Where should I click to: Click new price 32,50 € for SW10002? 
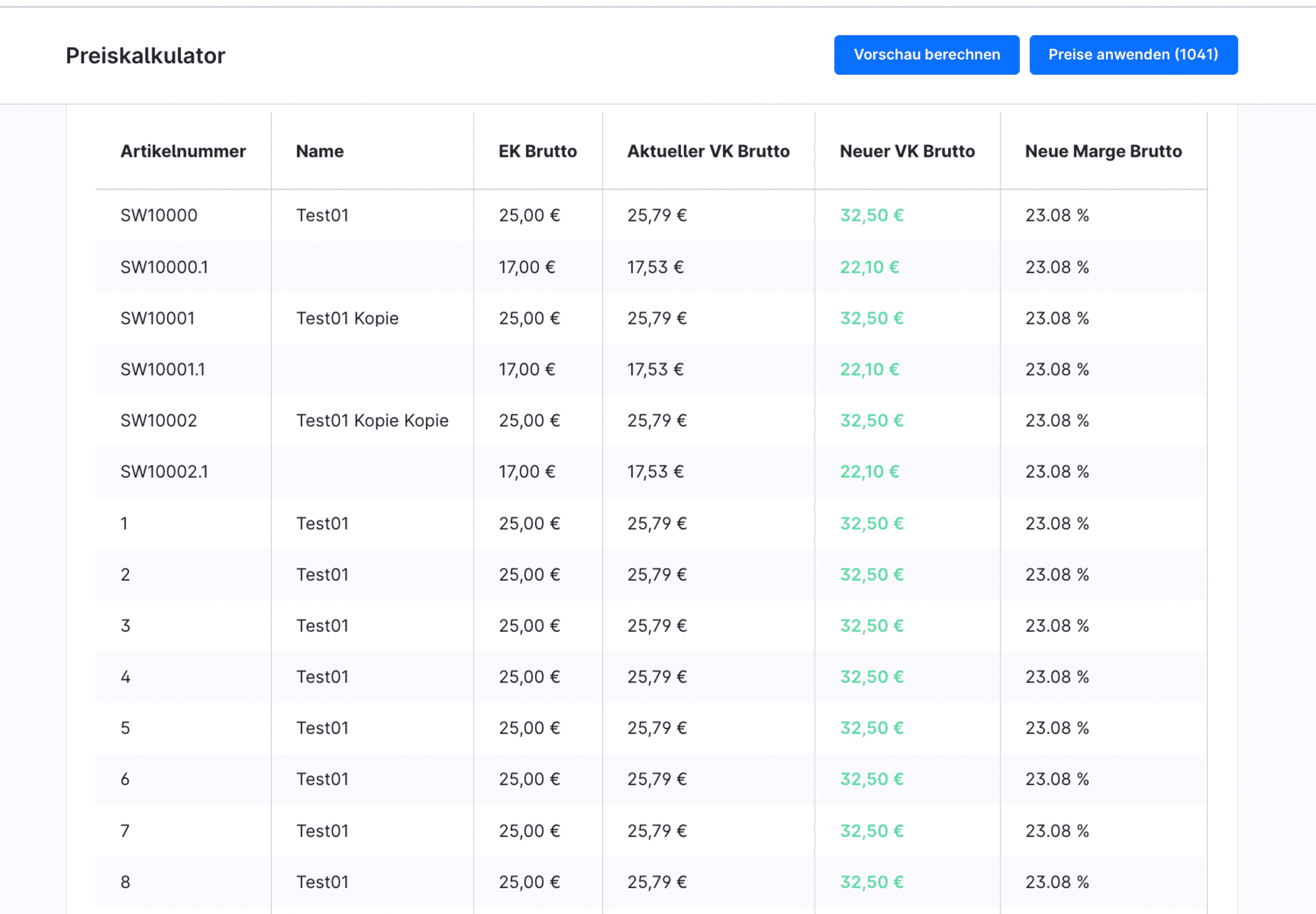(x=872, y=421)
